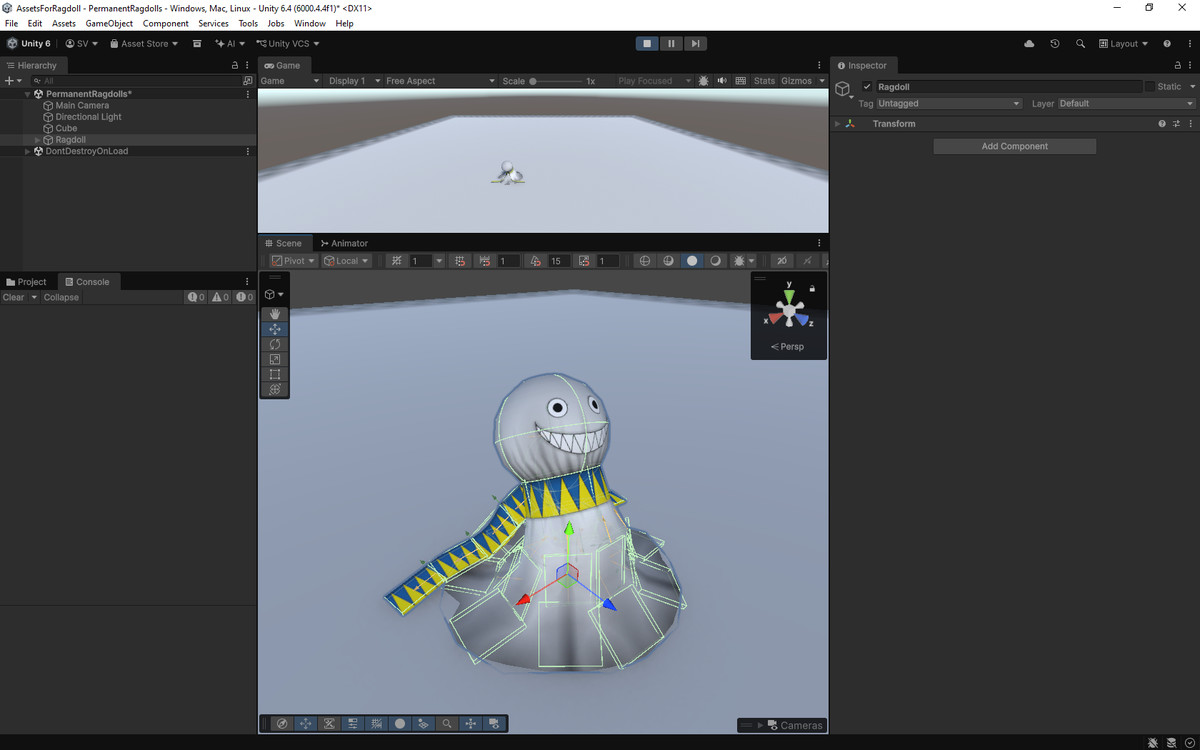Toggle Stats overlay in Game view

(764, 81)
